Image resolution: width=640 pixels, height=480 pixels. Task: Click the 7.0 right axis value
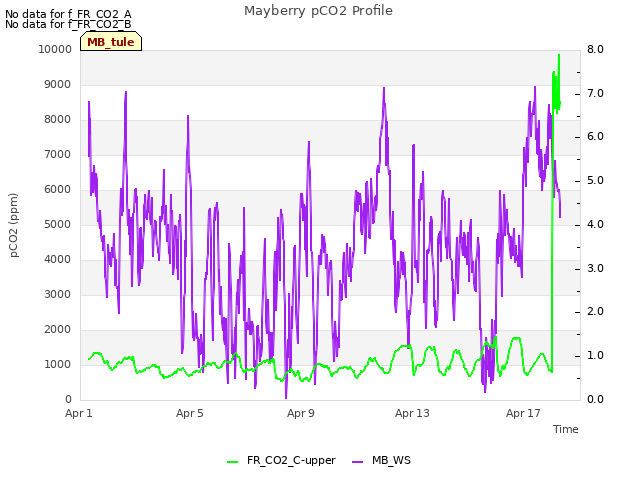click(595, 93)
